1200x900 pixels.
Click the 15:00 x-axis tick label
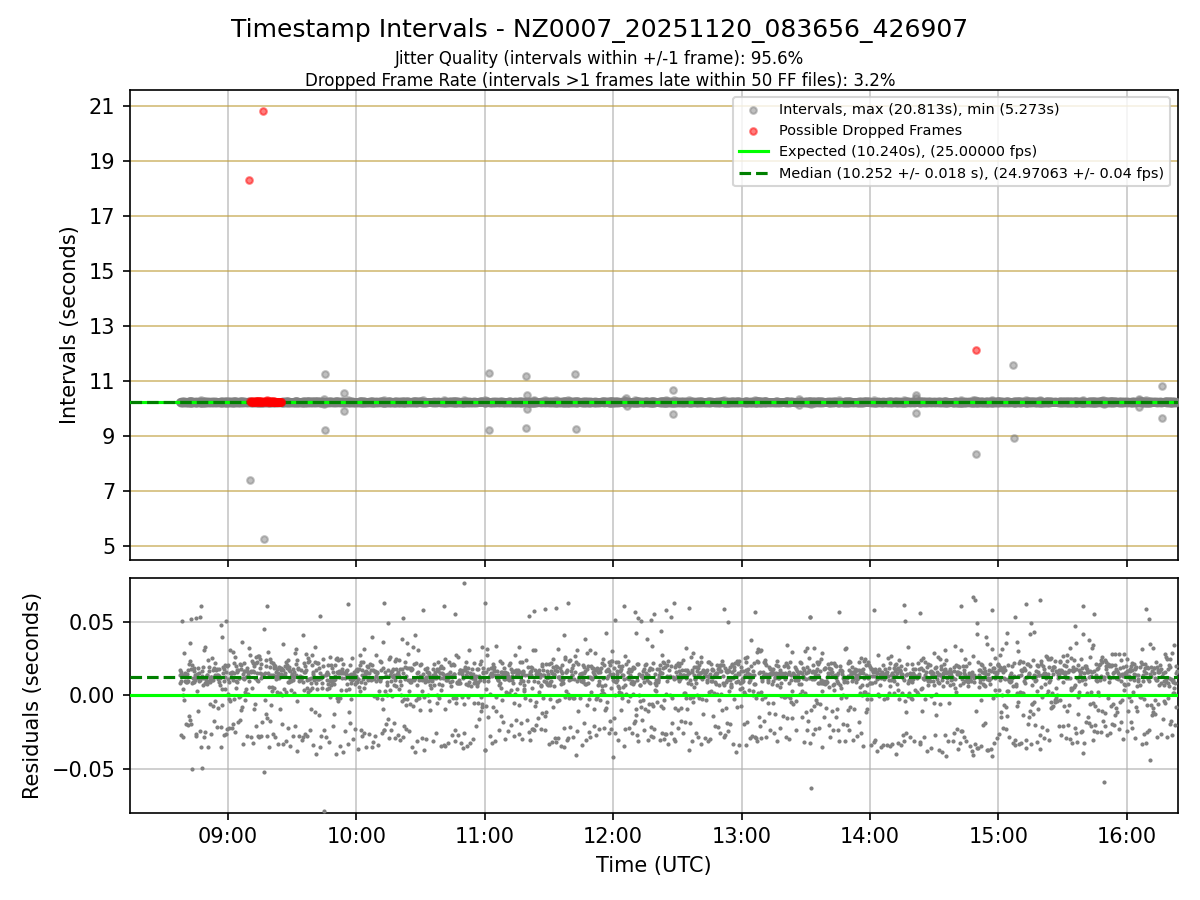[999, 836]
